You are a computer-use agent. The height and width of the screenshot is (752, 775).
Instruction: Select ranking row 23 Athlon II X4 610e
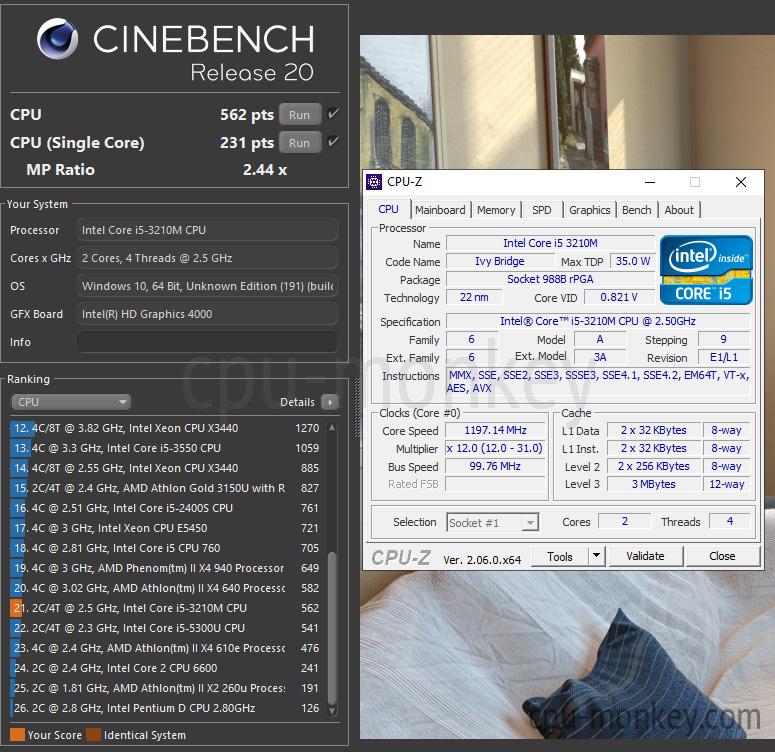167,648
